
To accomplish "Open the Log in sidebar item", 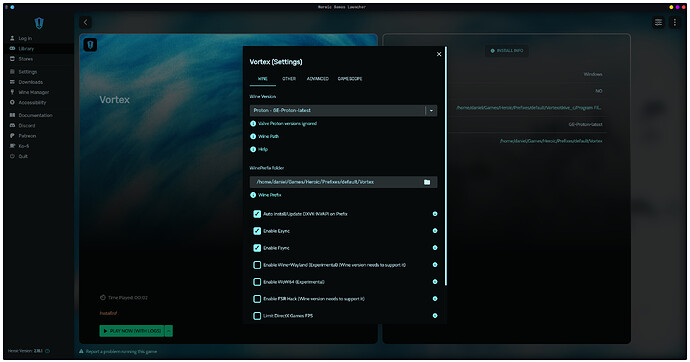I will pos(21,38).
